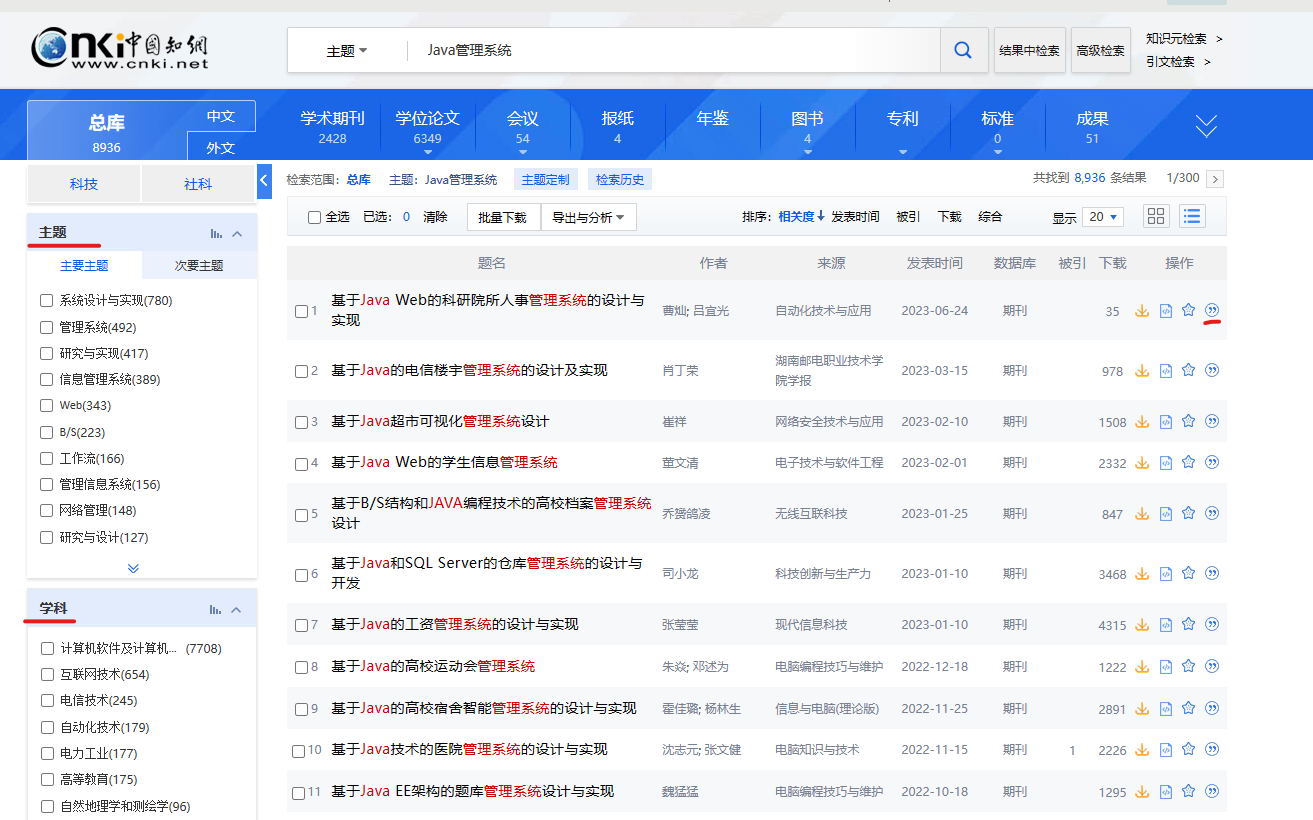Open the 检索历史 link
Viewport: 1313px width, 820px height.
click(620, 180)
